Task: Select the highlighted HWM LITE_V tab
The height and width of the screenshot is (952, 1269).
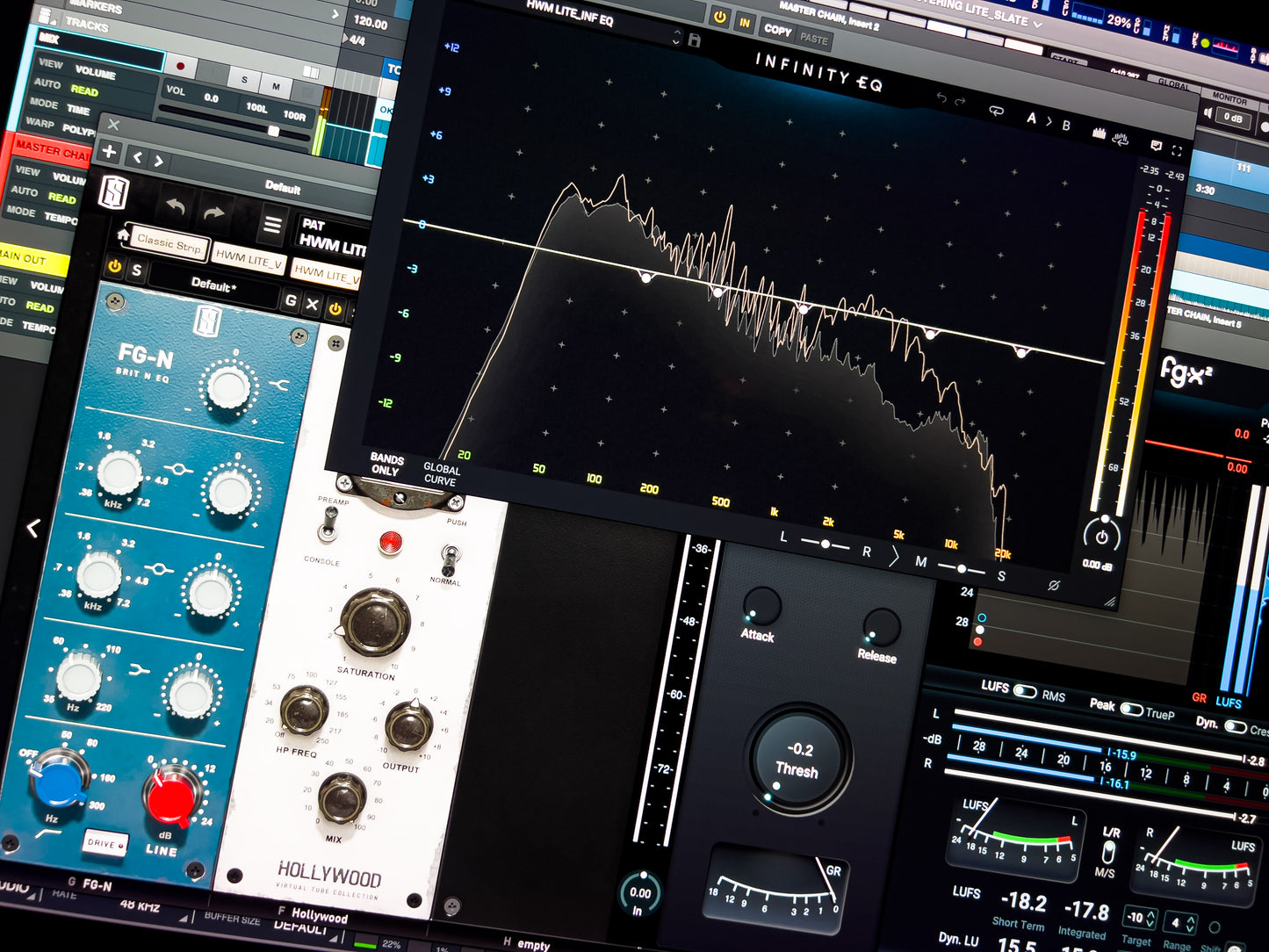Action: tap(326, 274)
